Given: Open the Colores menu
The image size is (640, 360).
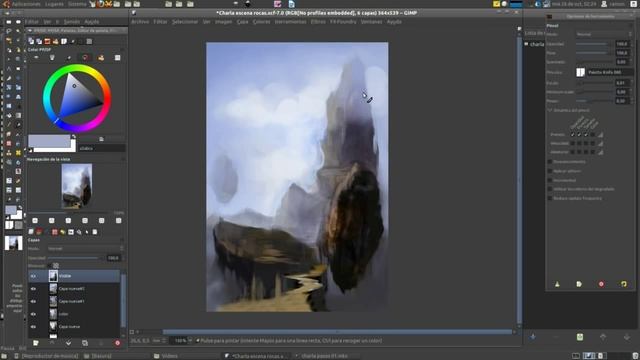Looking at the screenshot, I should [261, 22].
